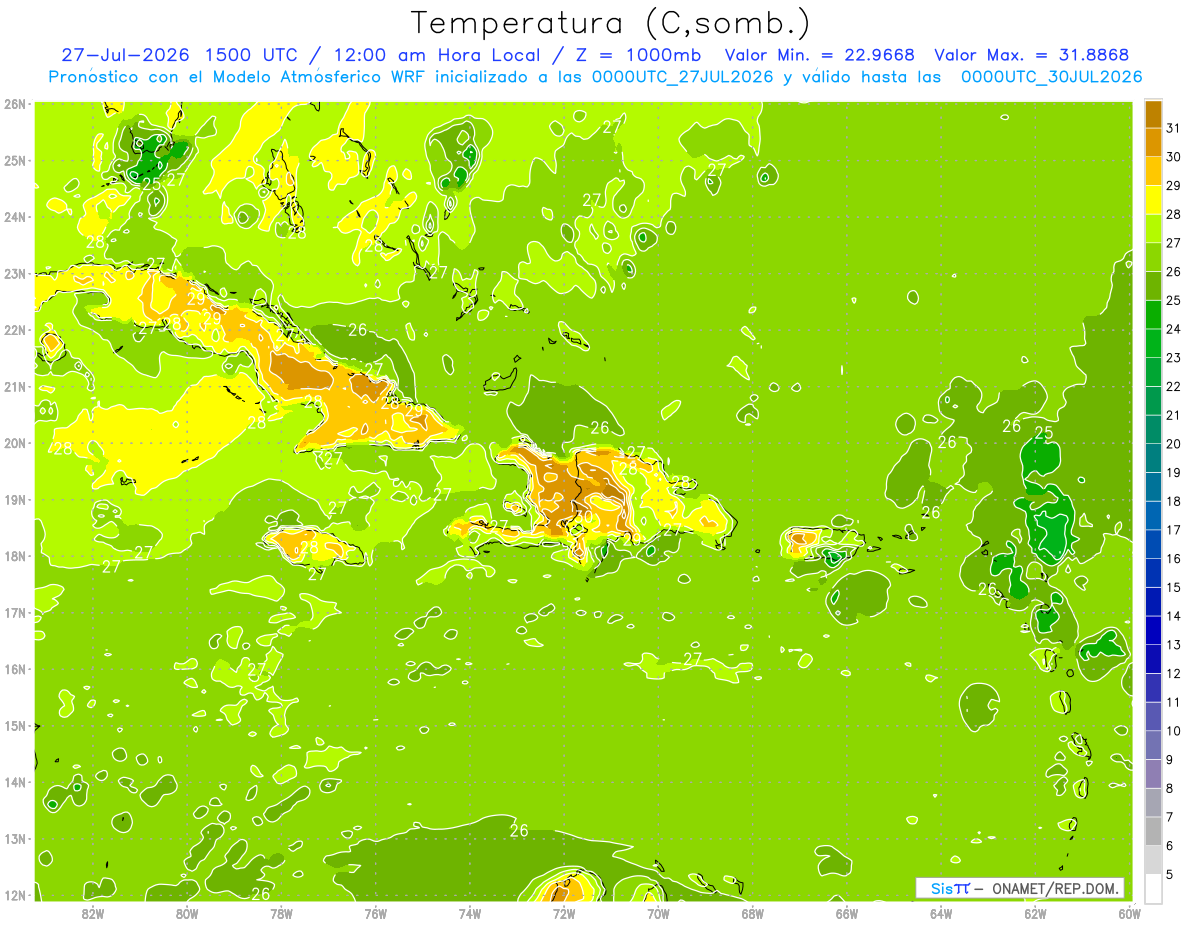Click longitude axis label 72W
The width and height of the screenshot is (1200, 927).
564,913
